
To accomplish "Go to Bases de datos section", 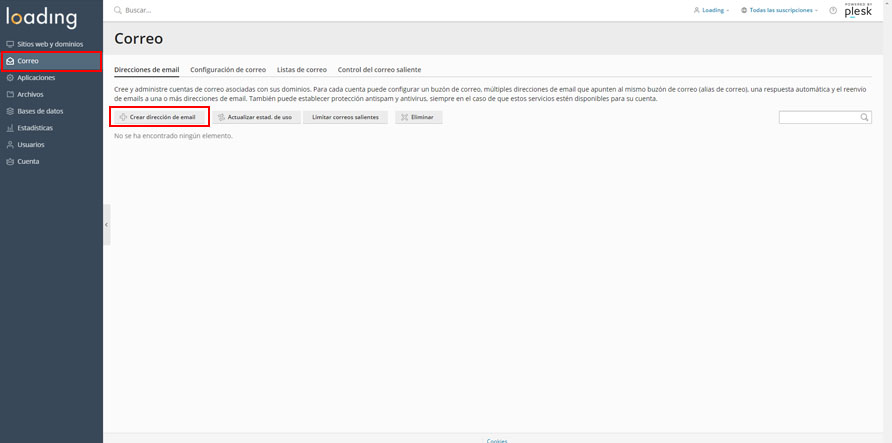I will 40,111.
